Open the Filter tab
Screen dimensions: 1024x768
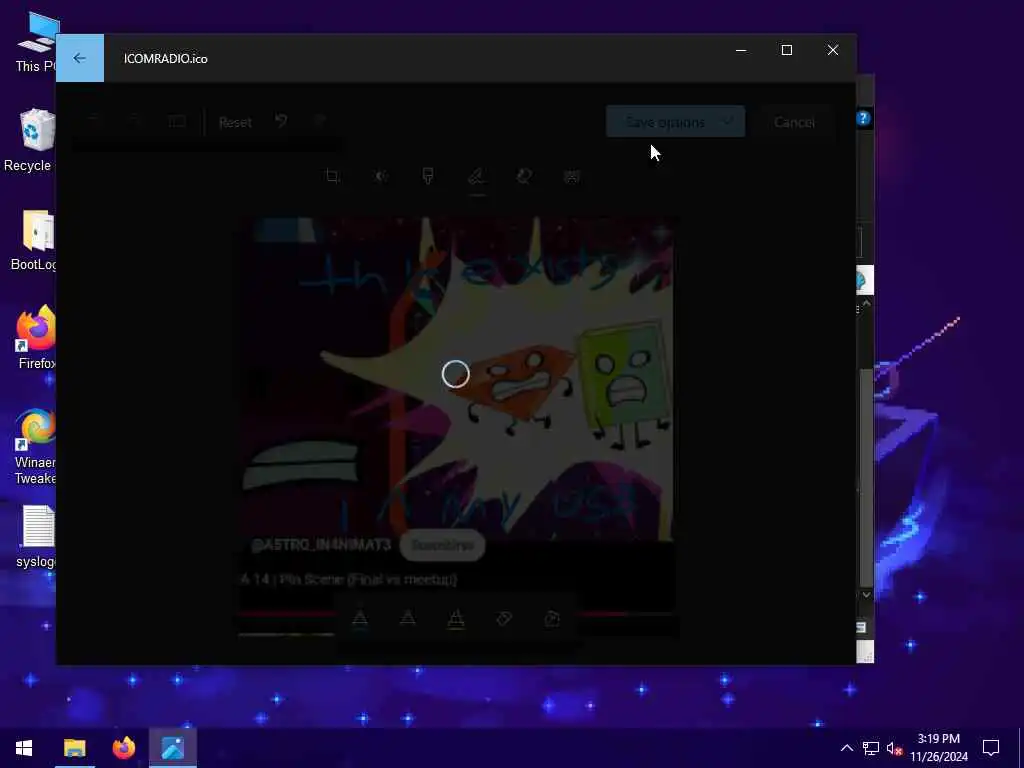click(x=428, y=176)
